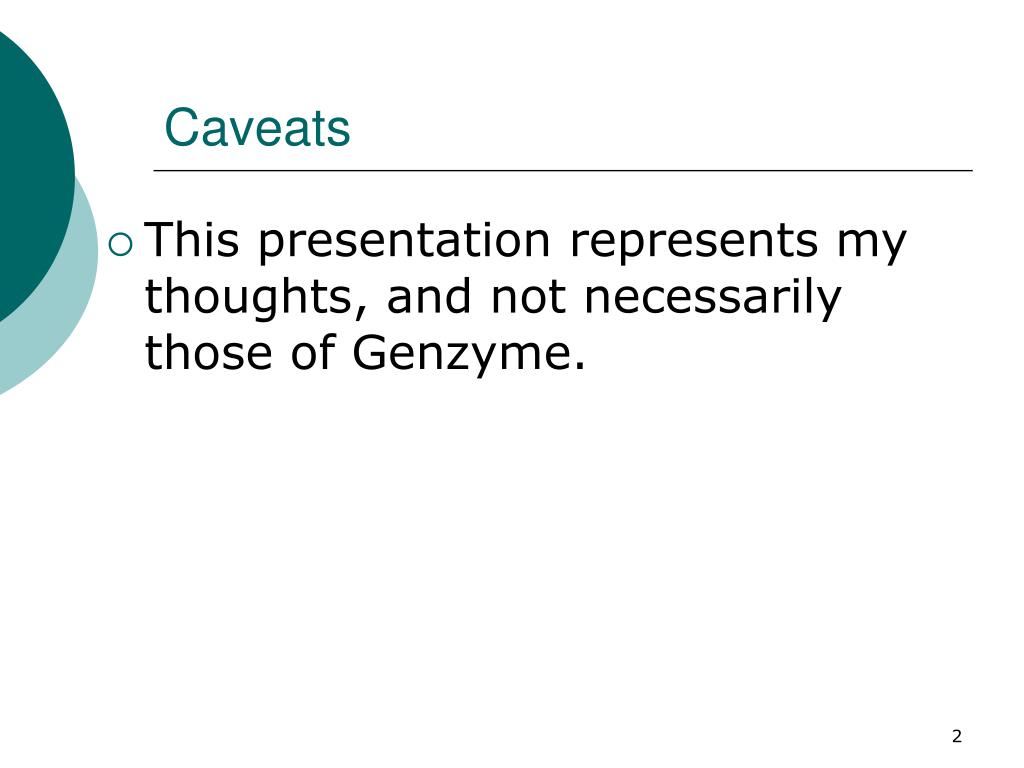
Task: Click the word "represents" in the first line
Action: [694, 243]
